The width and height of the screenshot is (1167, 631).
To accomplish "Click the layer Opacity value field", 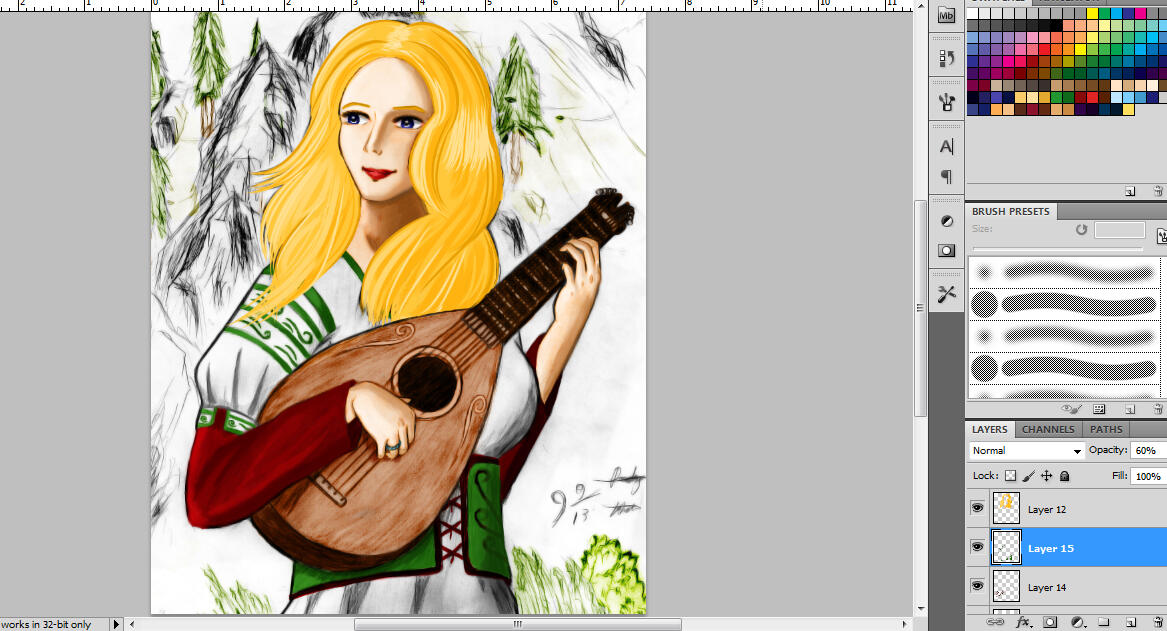I will (x=1147, y=451).
